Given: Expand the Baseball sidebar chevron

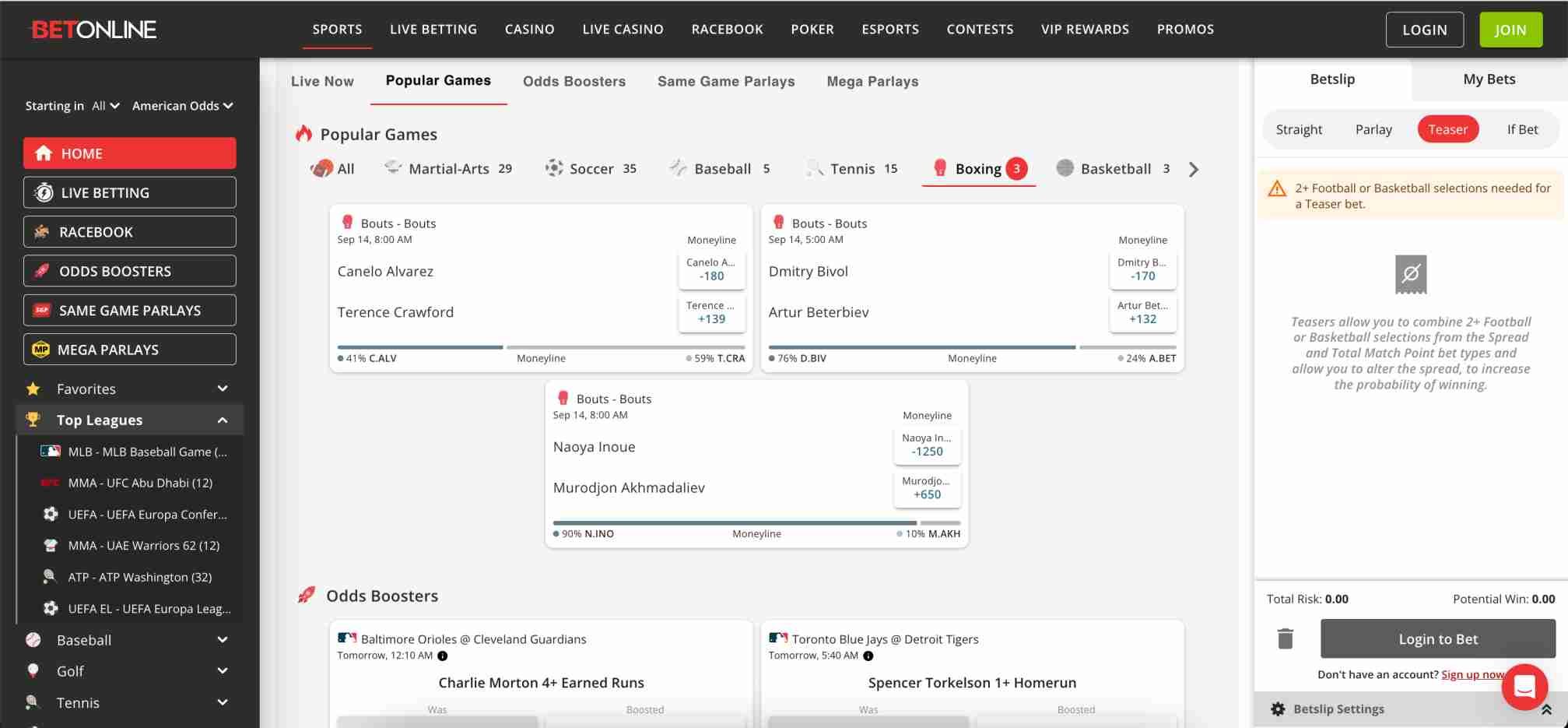Looking at the screenshot, I should 223,640.
